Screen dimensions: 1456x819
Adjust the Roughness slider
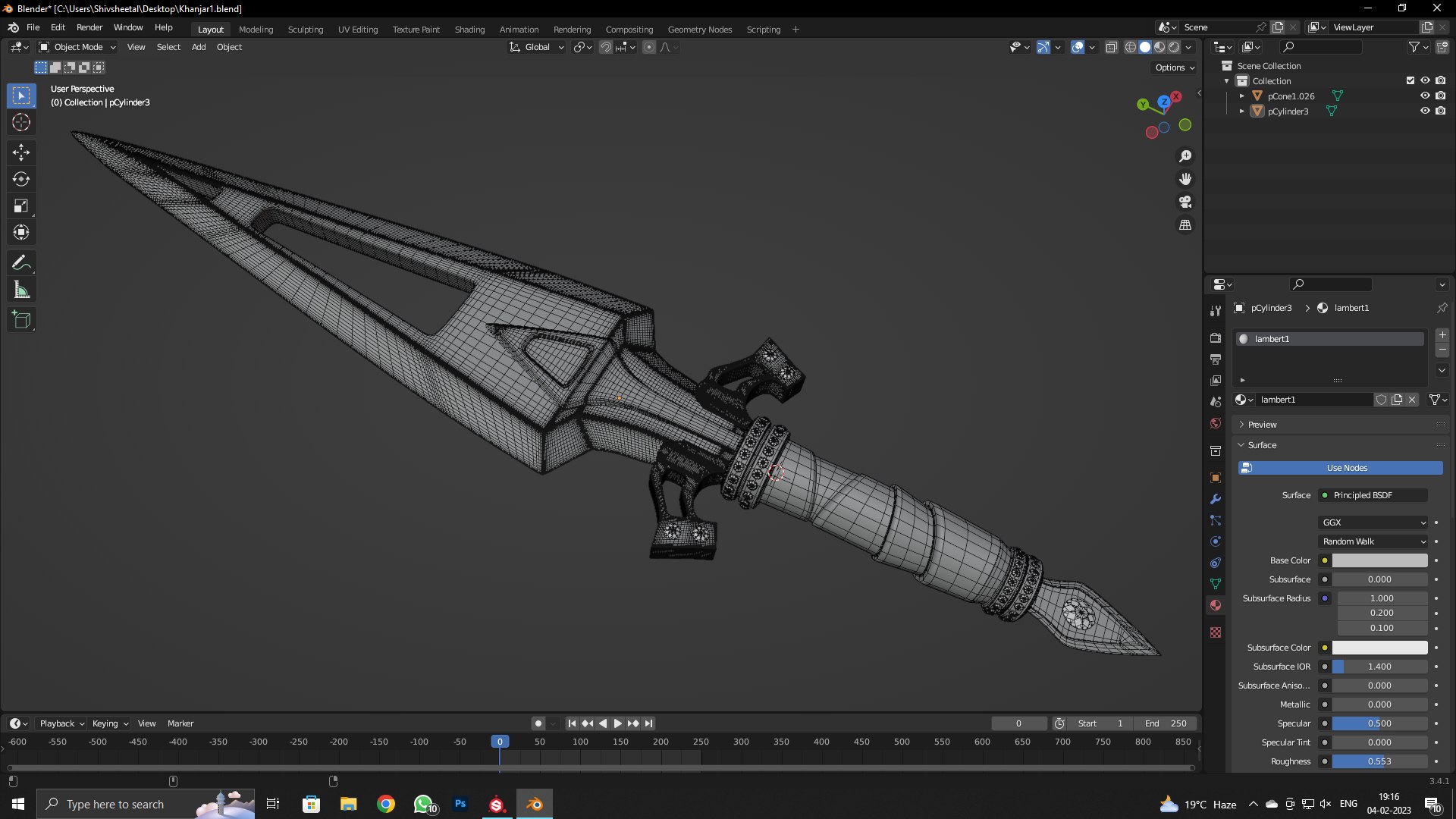tap(1379, 761)
